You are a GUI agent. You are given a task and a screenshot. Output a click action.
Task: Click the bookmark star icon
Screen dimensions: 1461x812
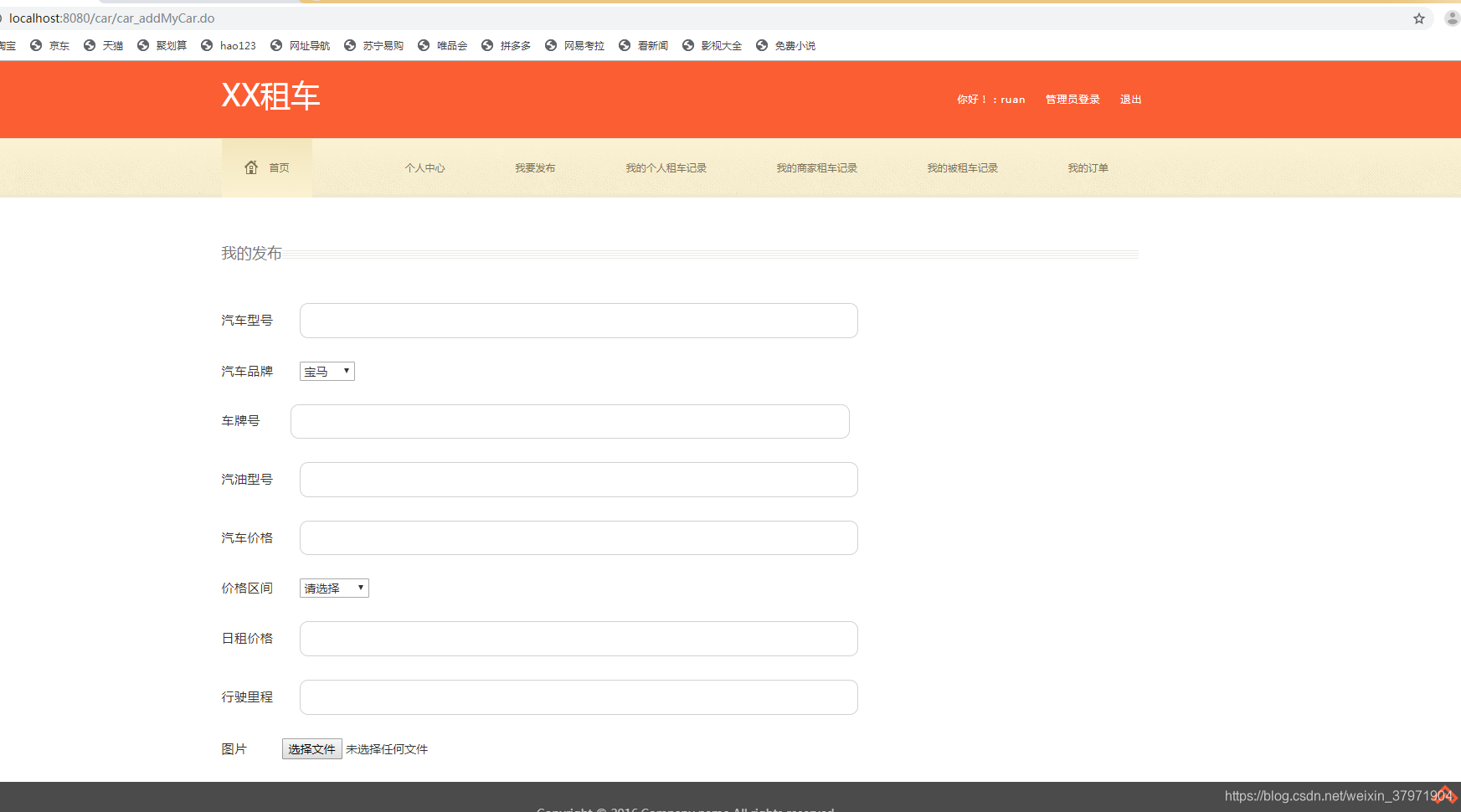pos(1419,18)
